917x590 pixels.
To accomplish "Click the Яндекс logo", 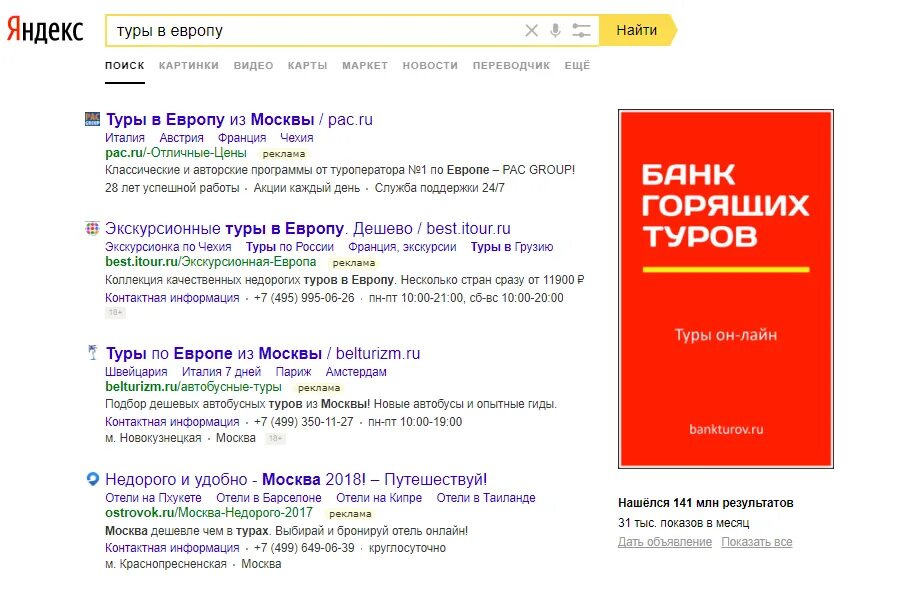I will [45, 29].
